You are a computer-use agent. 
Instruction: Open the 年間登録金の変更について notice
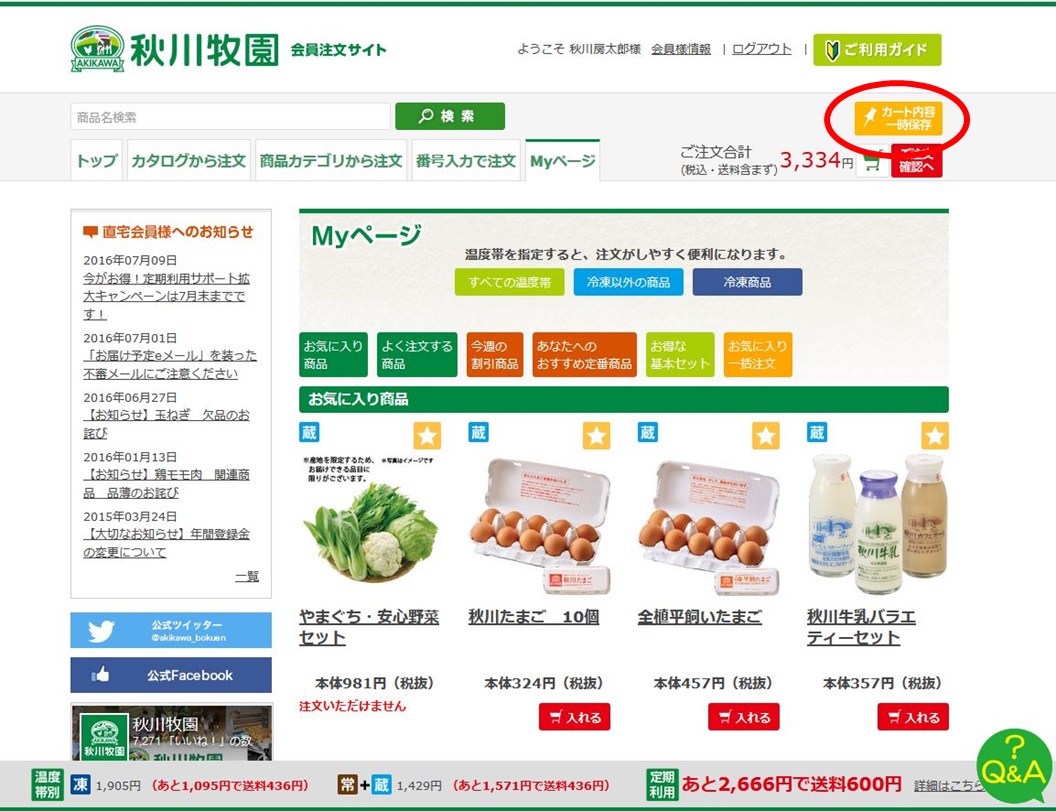click(x=166, y=543)
